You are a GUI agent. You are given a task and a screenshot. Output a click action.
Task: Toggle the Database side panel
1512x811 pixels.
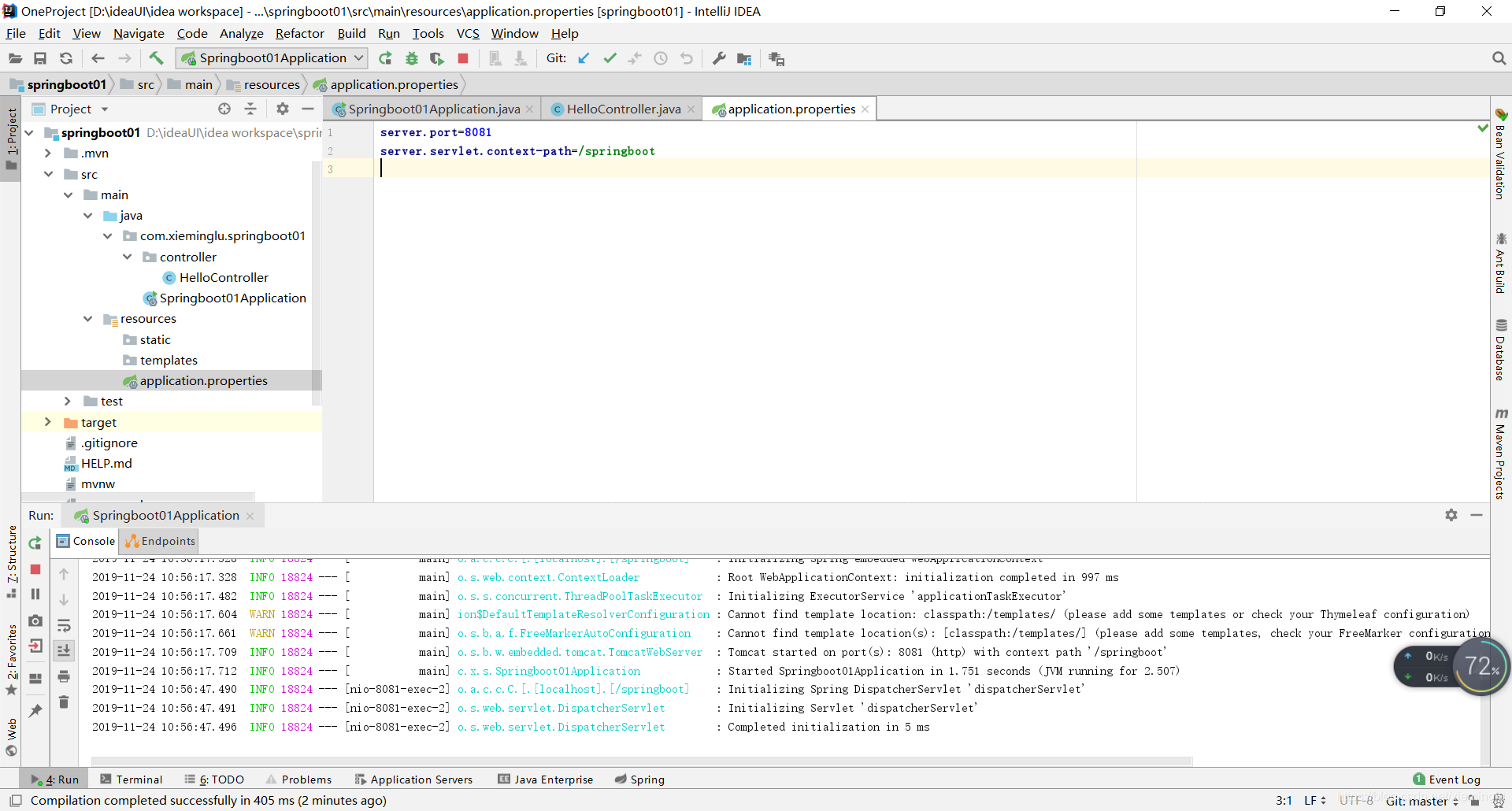pyautogui.click(x=1500, y=350)
